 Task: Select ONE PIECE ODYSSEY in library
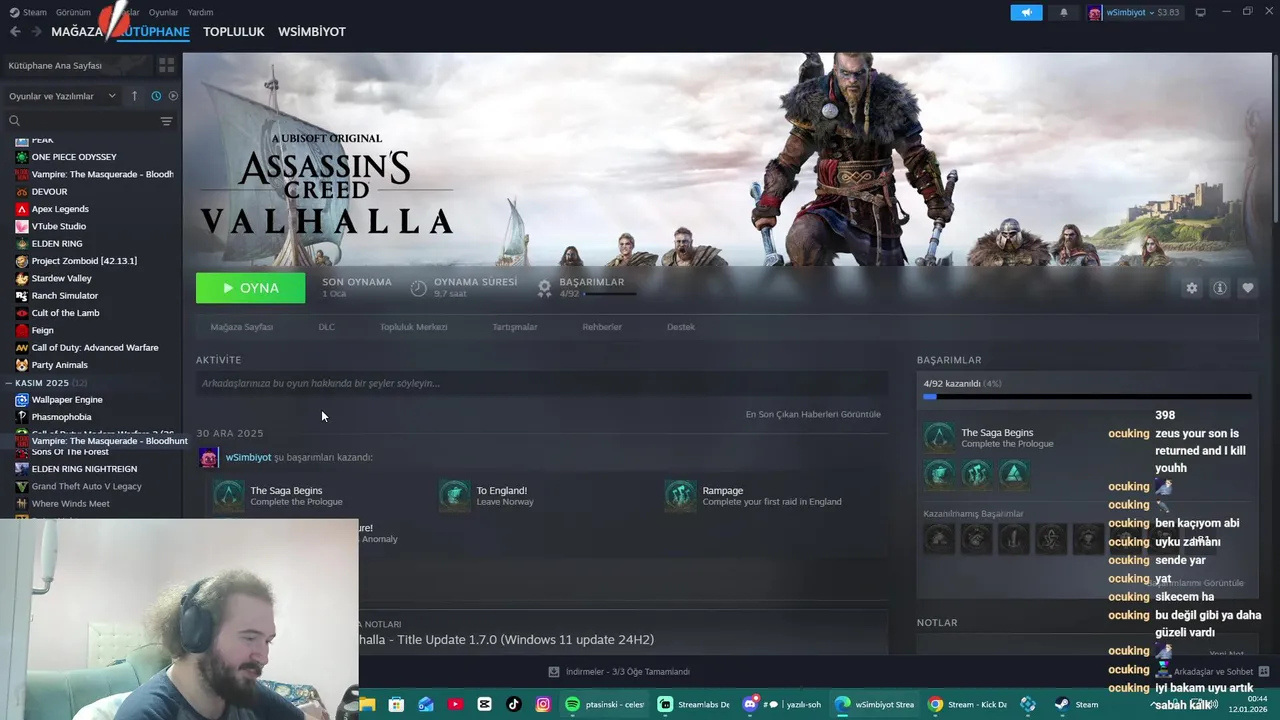pos(74,157)
